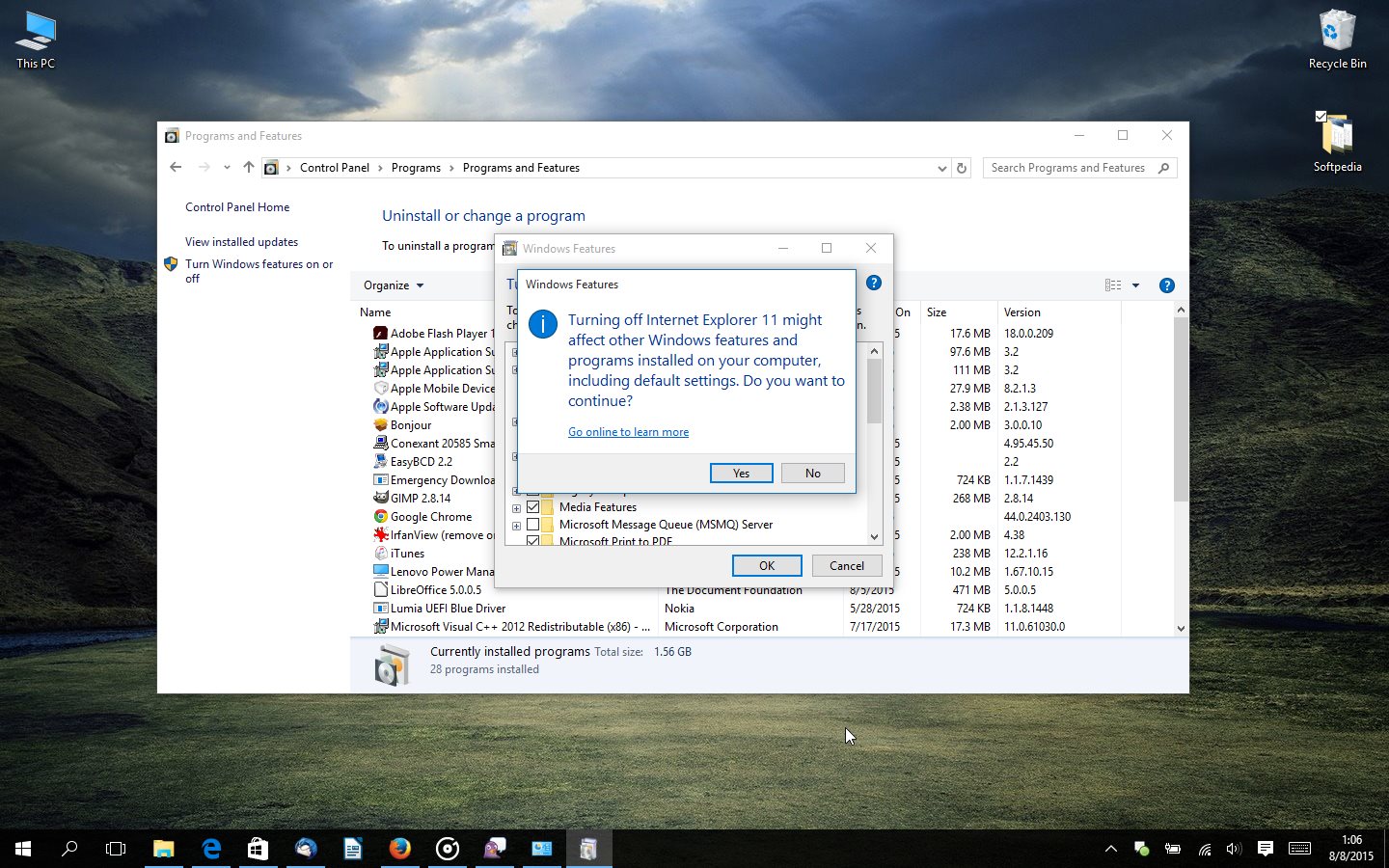The width and height of the screenshot is (1389, 868).
Task: Open the Go online to learn more link
Action: pyautogui.click(x=628, y=432)
